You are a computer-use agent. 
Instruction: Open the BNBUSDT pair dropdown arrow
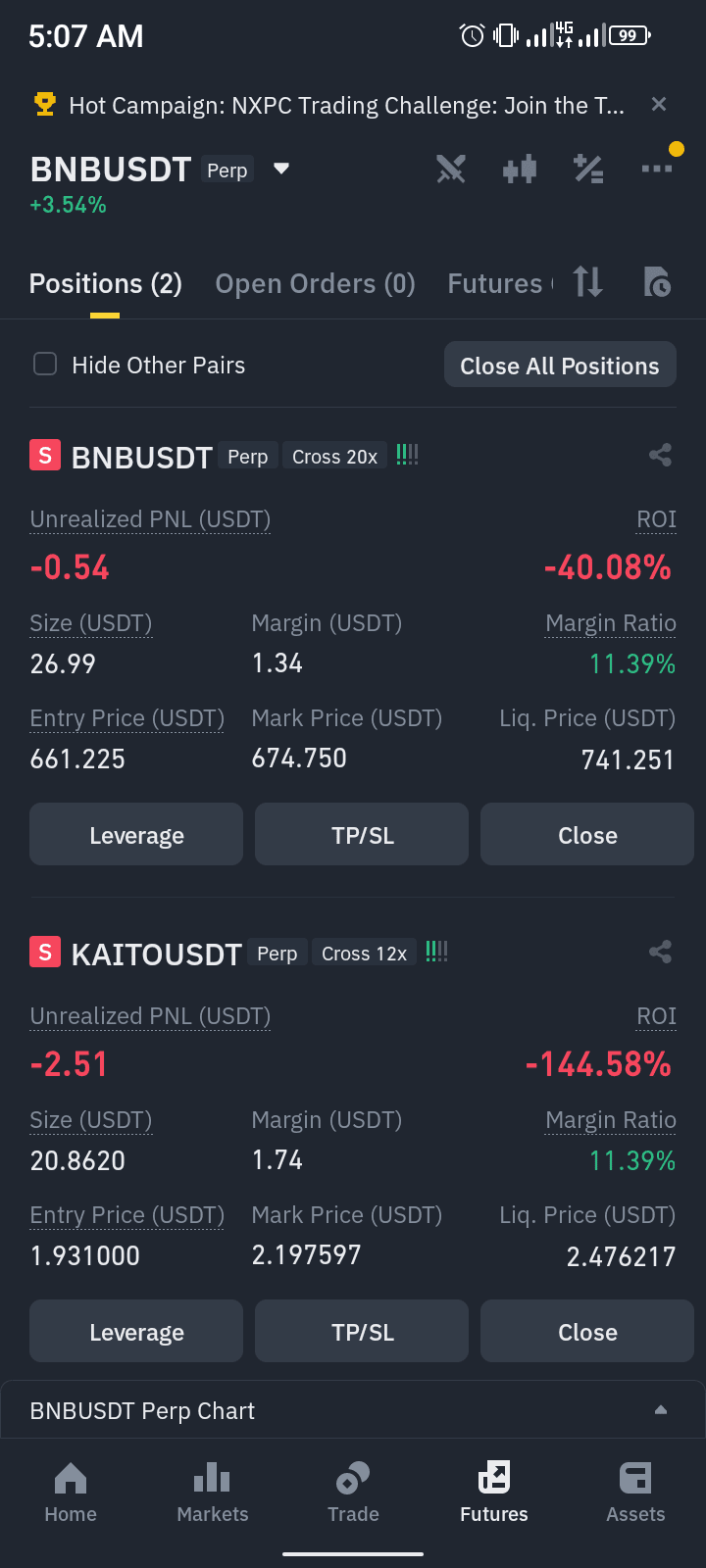tap(281, 169)
